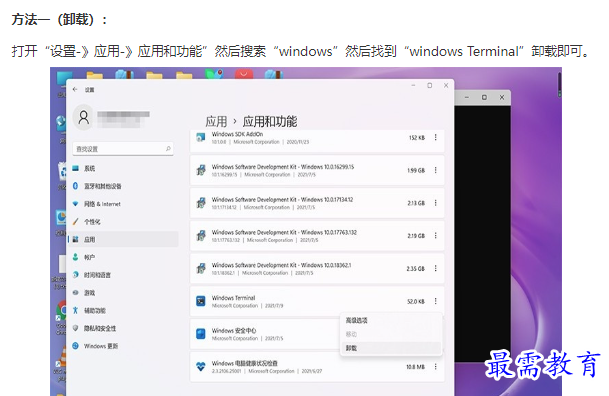Open 网络 & Internet settings
609x396 pixels.
[x=123, y=204]
